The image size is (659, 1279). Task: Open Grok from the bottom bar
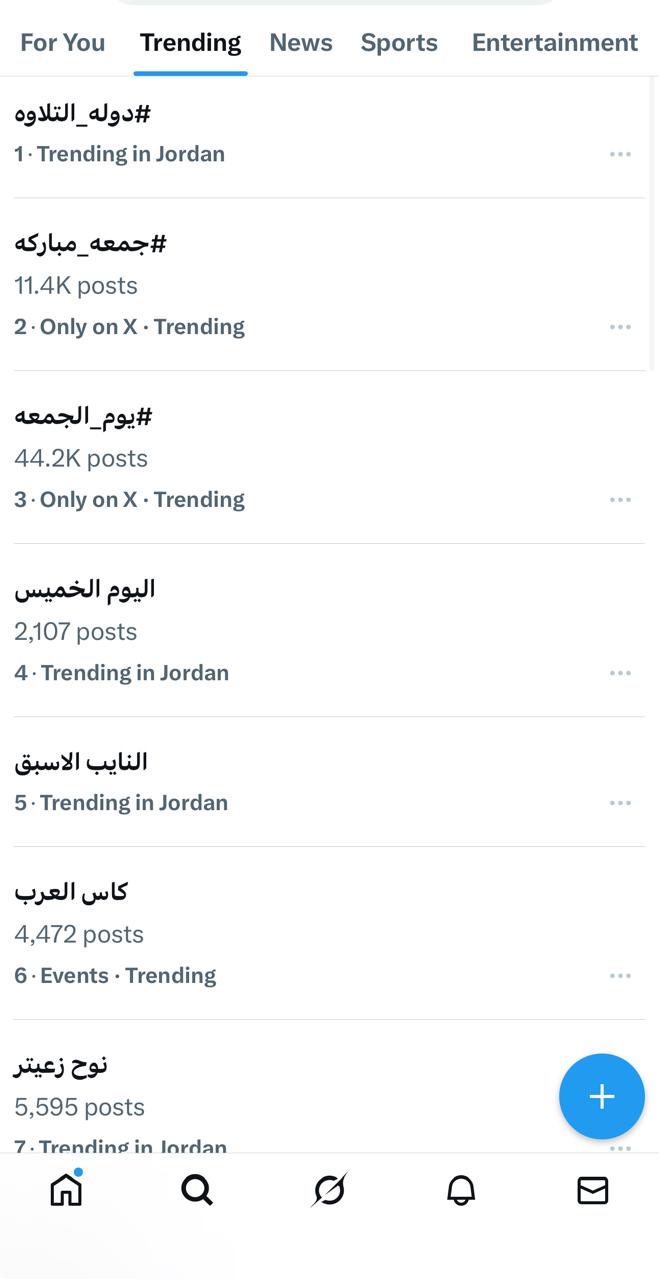point(329,1190)
